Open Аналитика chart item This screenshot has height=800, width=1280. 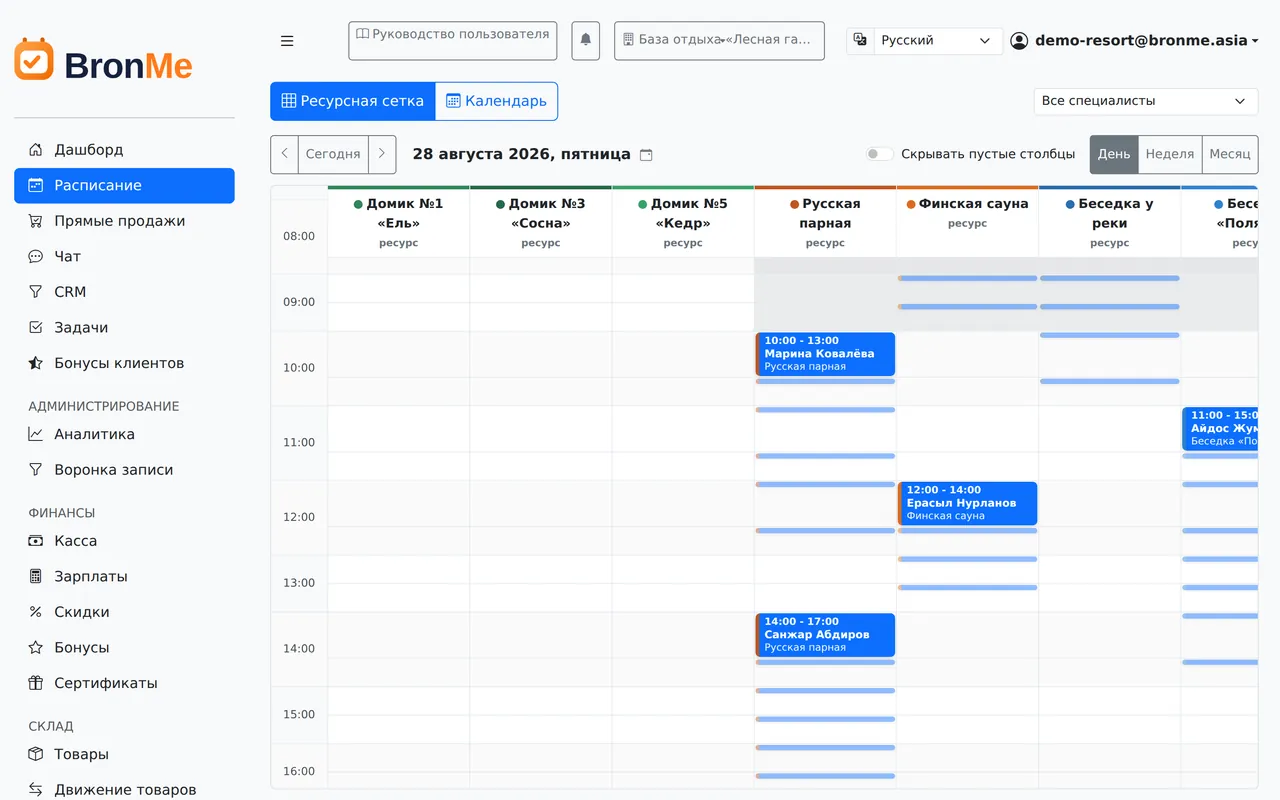[x=124, y=434]
